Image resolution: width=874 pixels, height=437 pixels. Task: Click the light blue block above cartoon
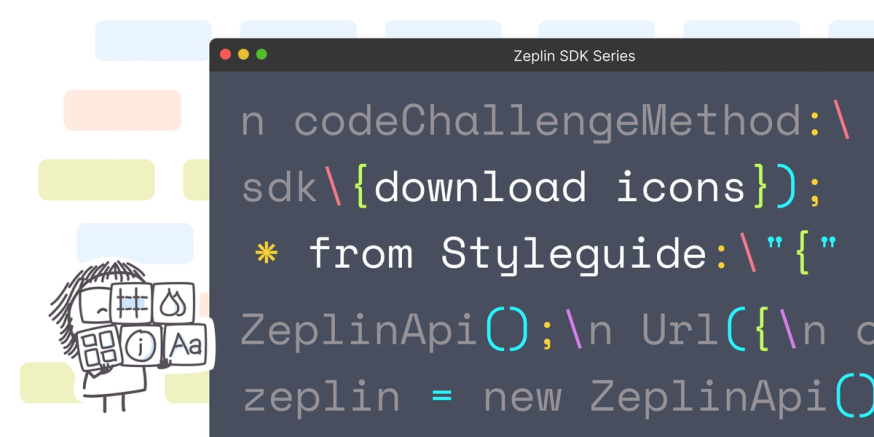click(x=135, y=244)
